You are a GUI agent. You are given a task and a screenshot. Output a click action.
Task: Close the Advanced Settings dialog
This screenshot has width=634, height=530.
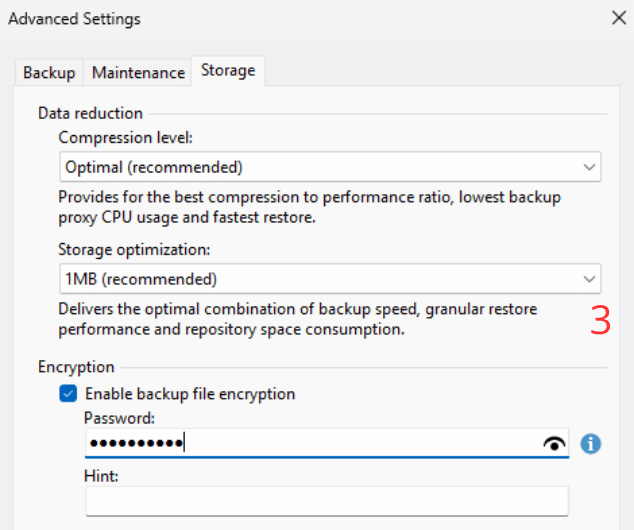[x=619, y=18]
